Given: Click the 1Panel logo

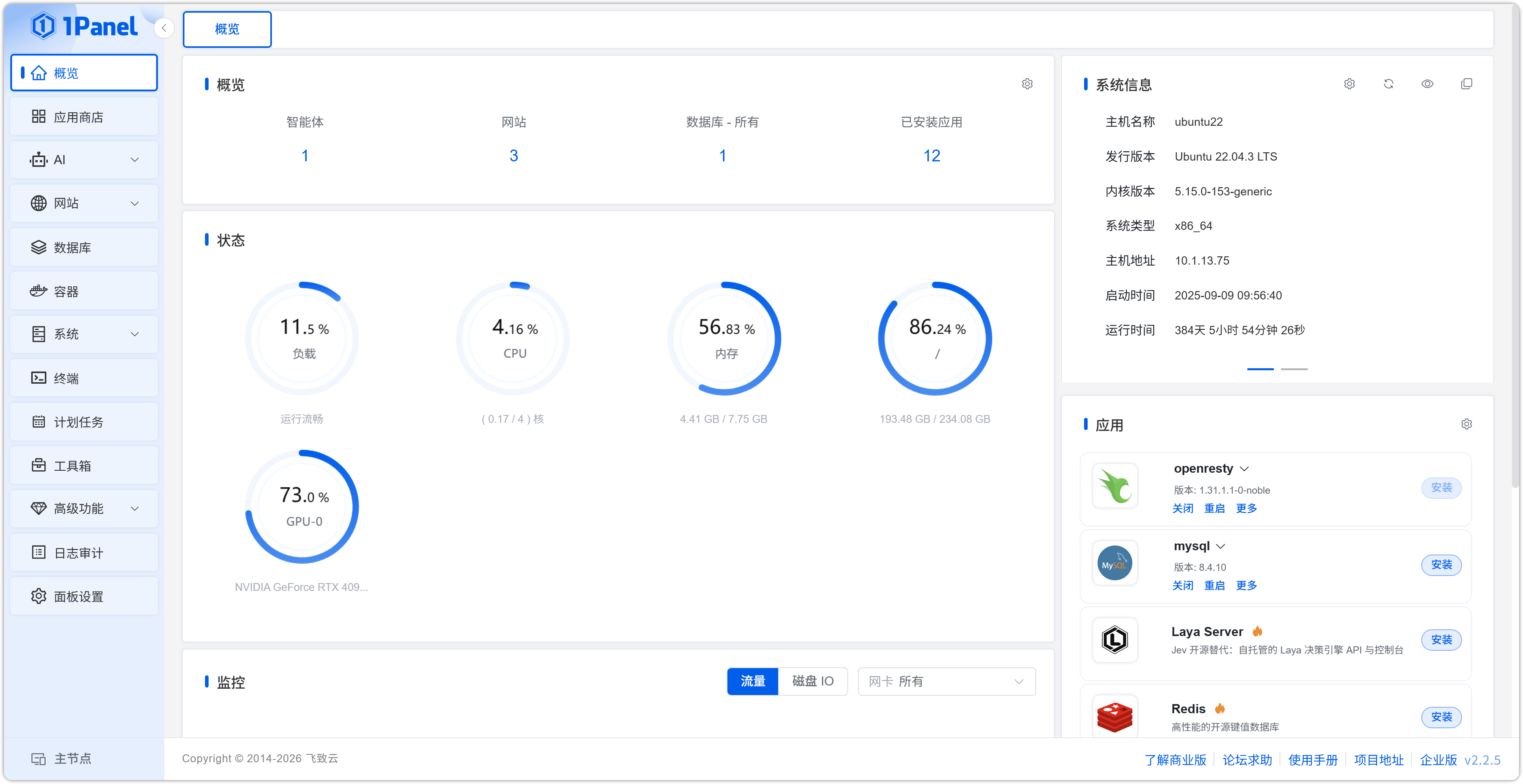Looking at the screenshot, I should [x=85, y=26].
